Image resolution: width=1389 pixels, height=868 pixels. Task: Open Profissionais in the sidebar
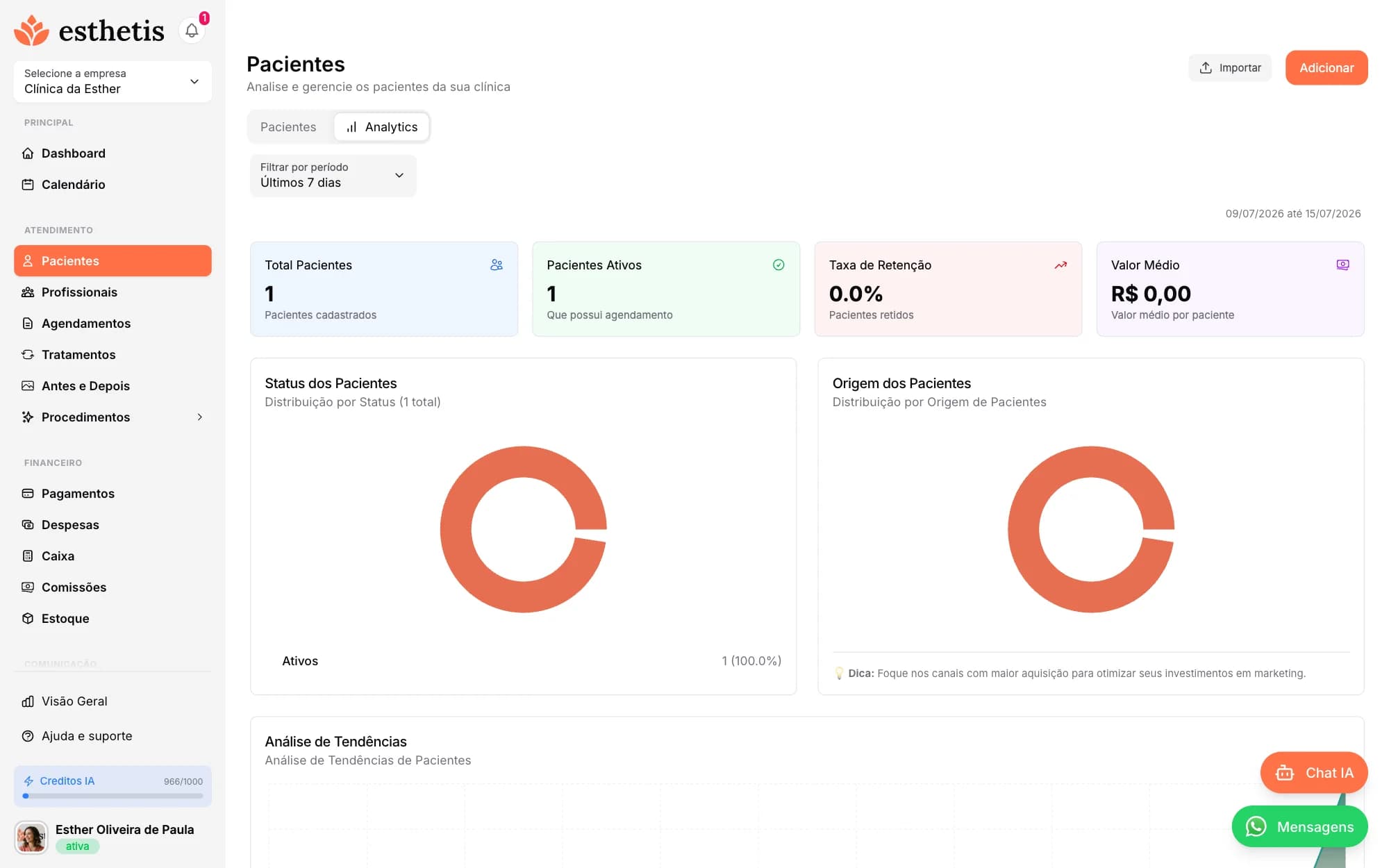point(113,292)
